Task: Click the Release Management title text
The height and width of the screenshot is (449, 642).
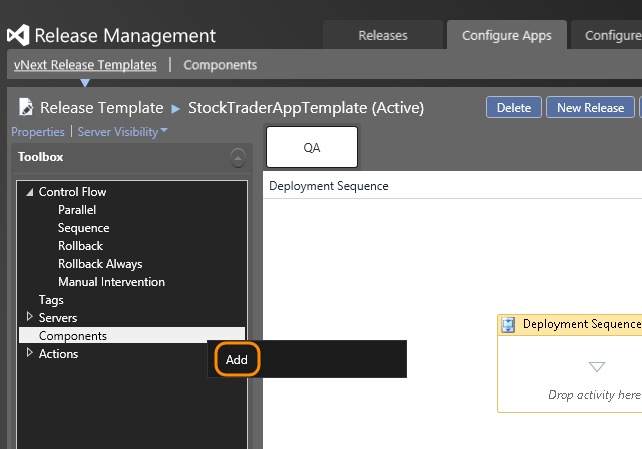Action: (x=125, y=36)
